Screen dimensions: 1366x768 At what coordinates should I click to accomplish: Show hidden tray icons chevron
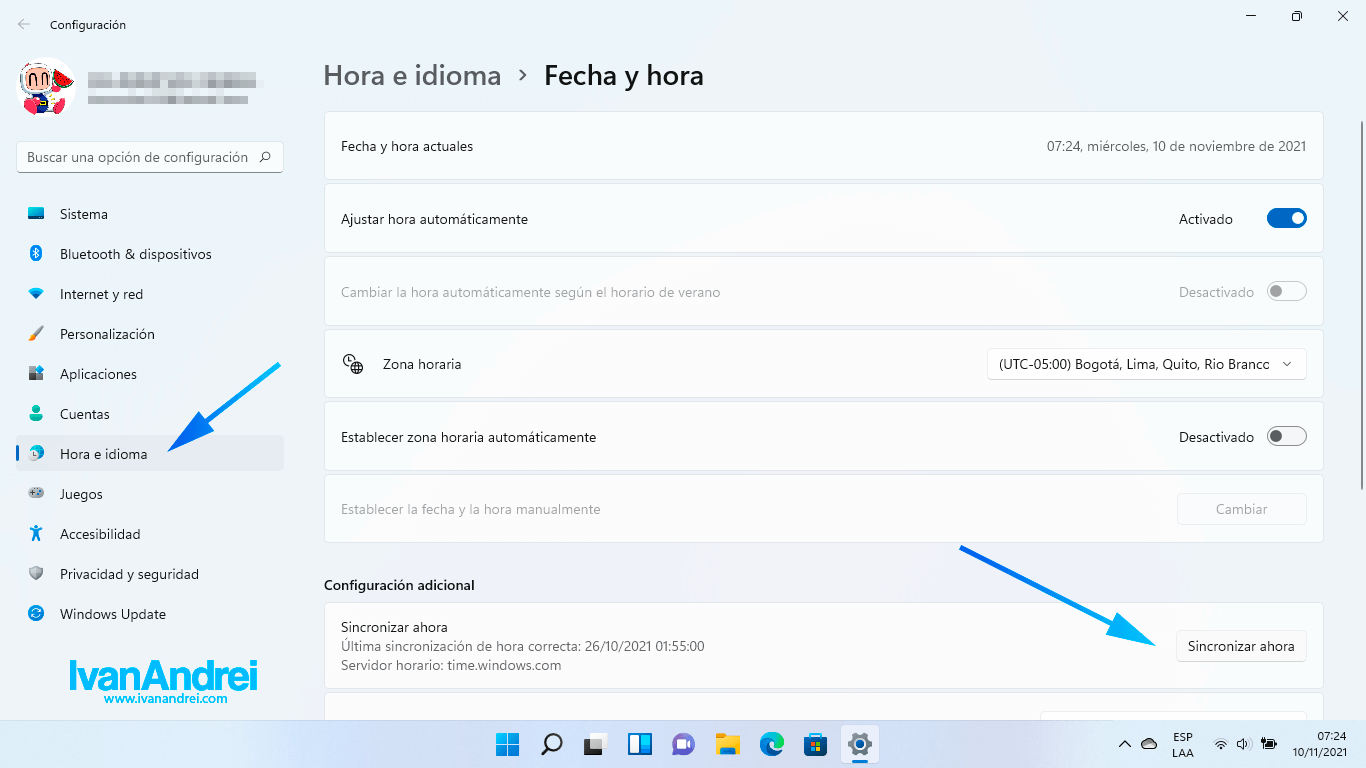coord(1125,744)
